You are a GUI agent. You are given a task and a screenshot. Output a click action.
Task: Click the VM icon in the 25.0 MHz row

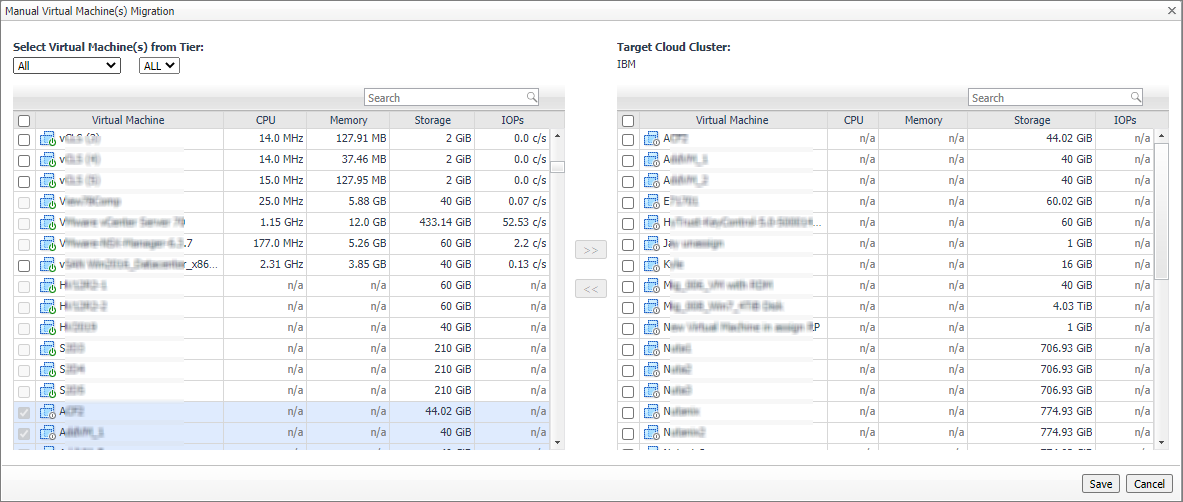click(x=48, y=201)
